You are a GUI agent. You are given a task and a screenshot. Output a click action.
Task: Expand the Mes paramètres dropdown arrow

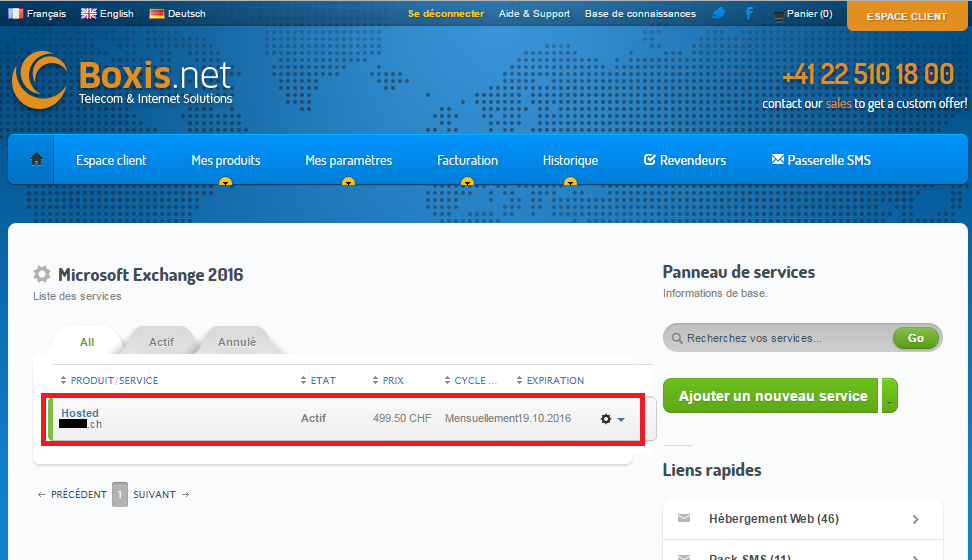pos(348,182)
